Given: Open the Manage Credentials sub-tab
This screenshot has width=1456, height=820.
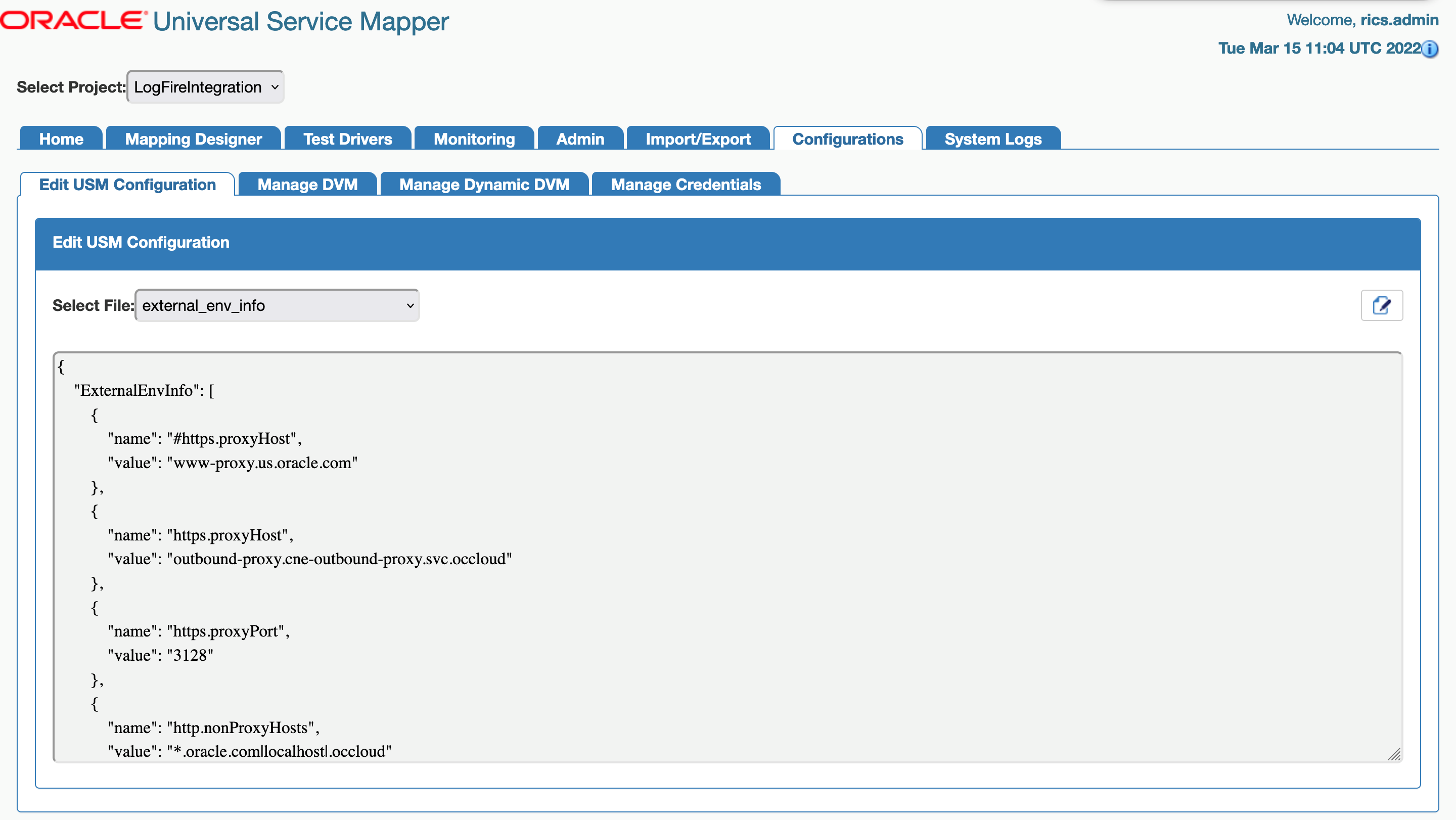Looking at the screenshot, I should pyautogui.click(x=686, y=184).
